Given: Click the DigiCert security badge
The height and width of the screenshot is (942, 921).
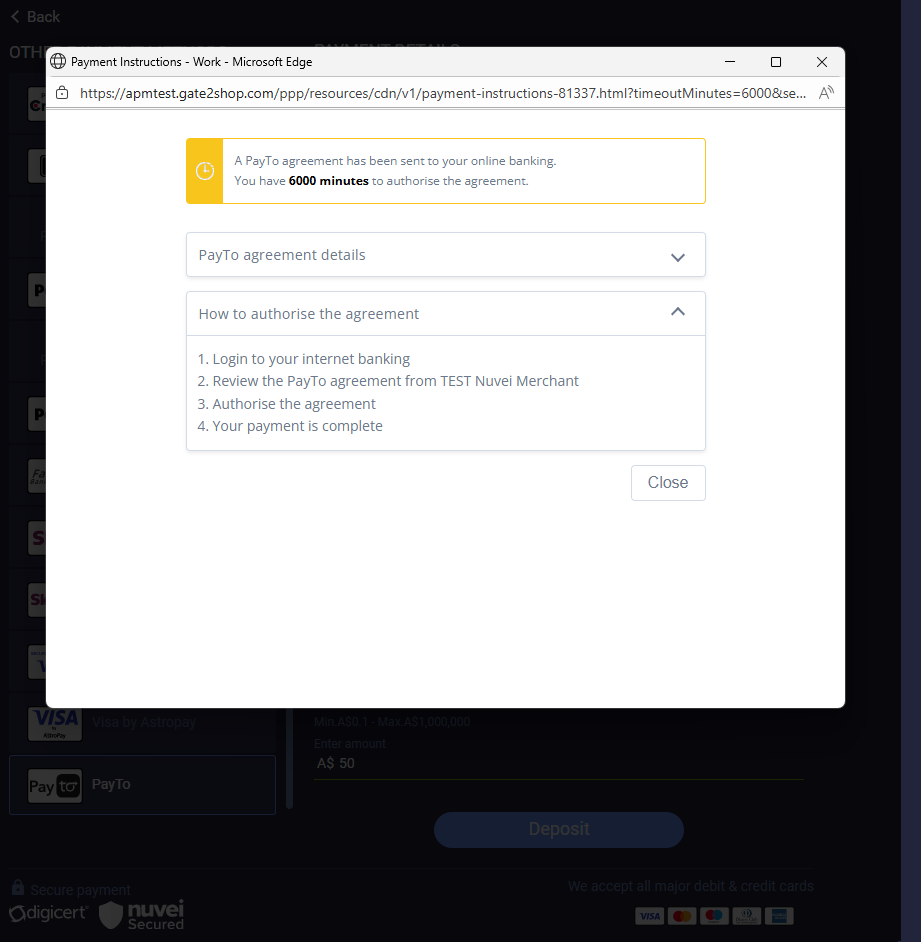Looking at the screenshot, I should point(49,914).
